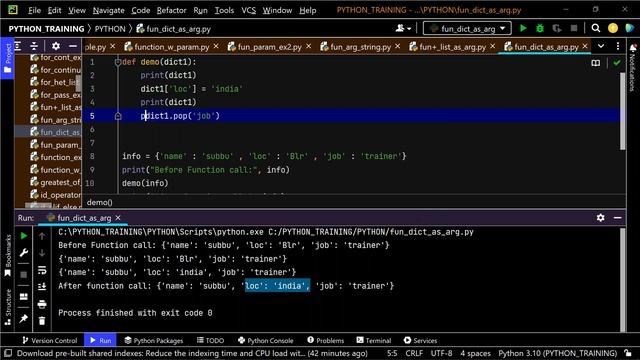Image resolution: width=640 pixels, height=360 pixels.
Task: Fold the demo function at line 1
Action: [118, 62]
